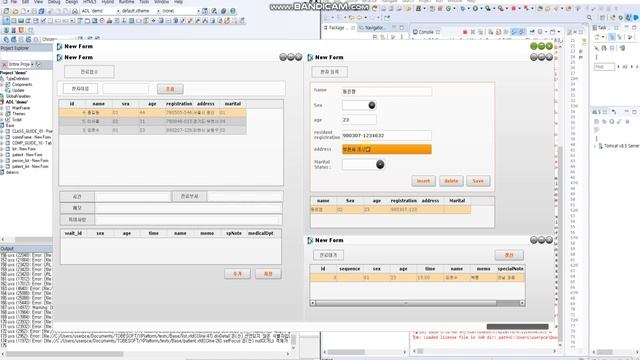The width and height of the screenshot is (640, 360).
Task: Click the name input field
Action: pos(387,91)
